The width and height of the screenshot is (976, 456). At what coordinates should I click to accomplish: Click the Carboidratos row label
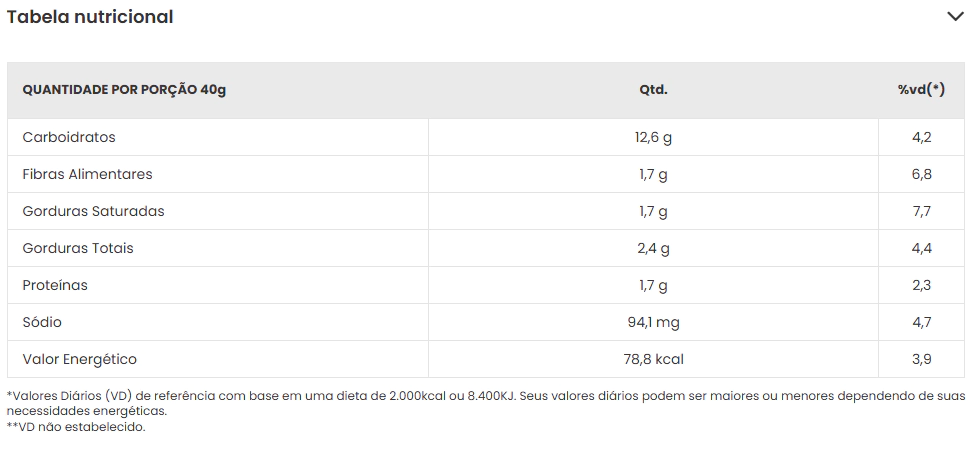tap(69, 137)
